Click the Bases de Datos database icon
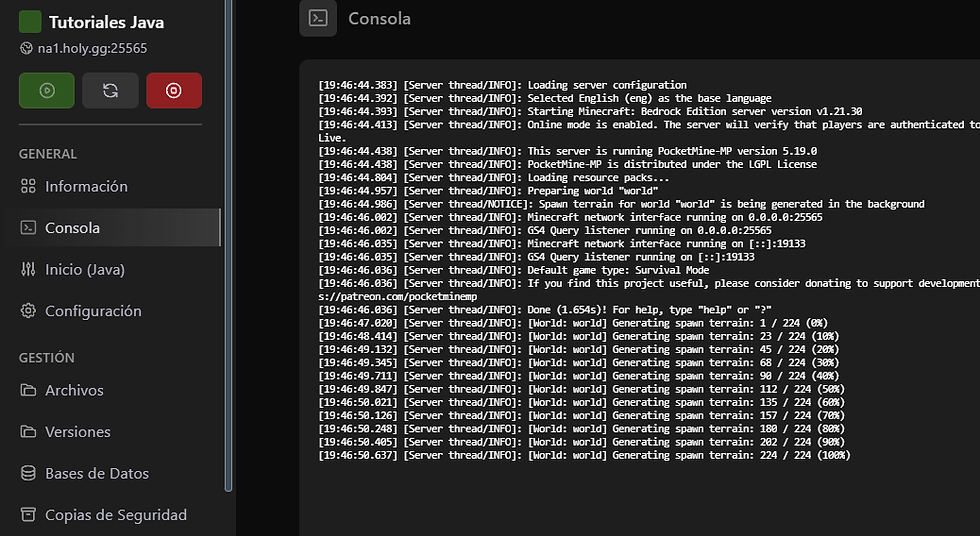This screenshot has height=536, width=980. [28, 473]
